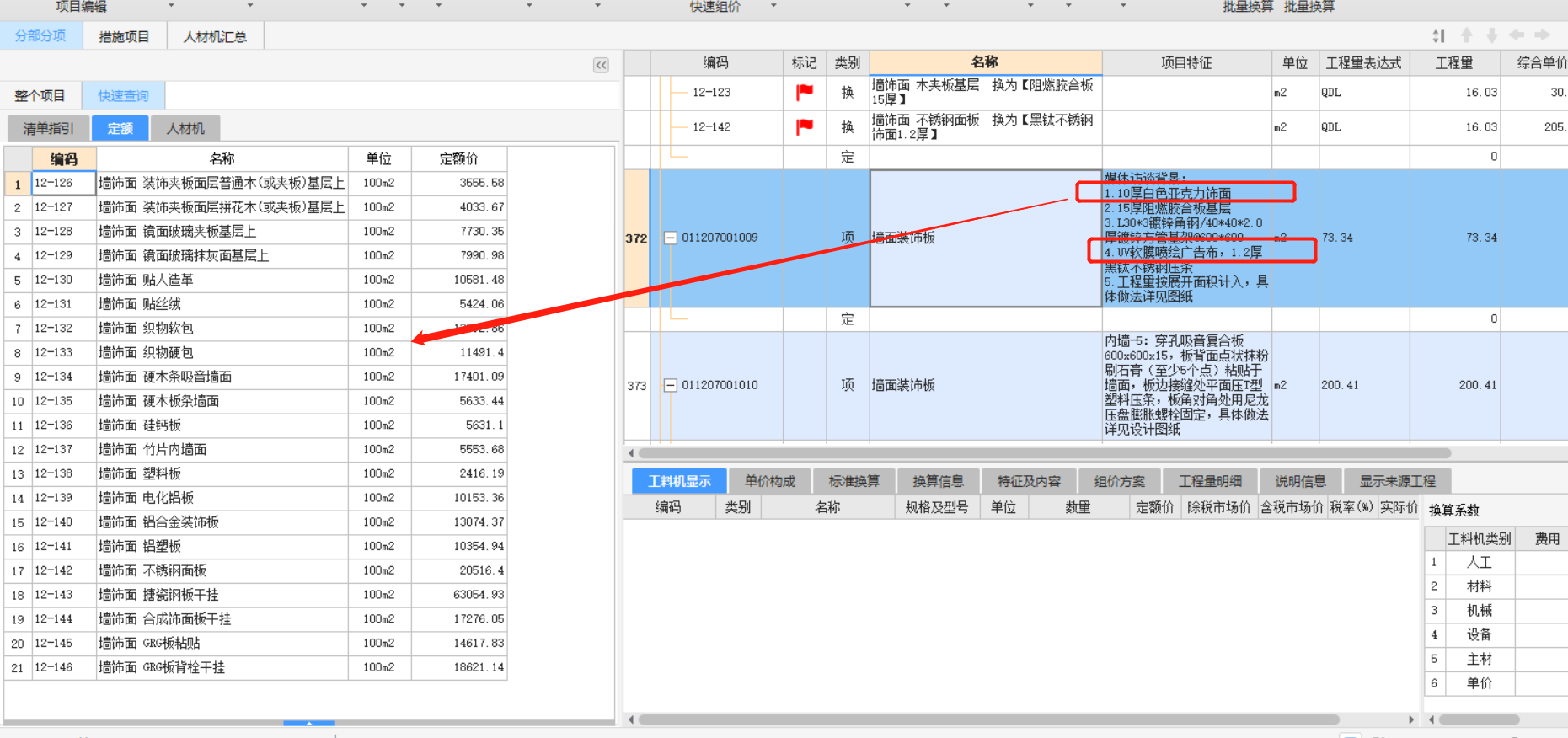The image size is (1568, 738).
Task: Click the 工程量表达式 column header
Action: pos(1363,62)
